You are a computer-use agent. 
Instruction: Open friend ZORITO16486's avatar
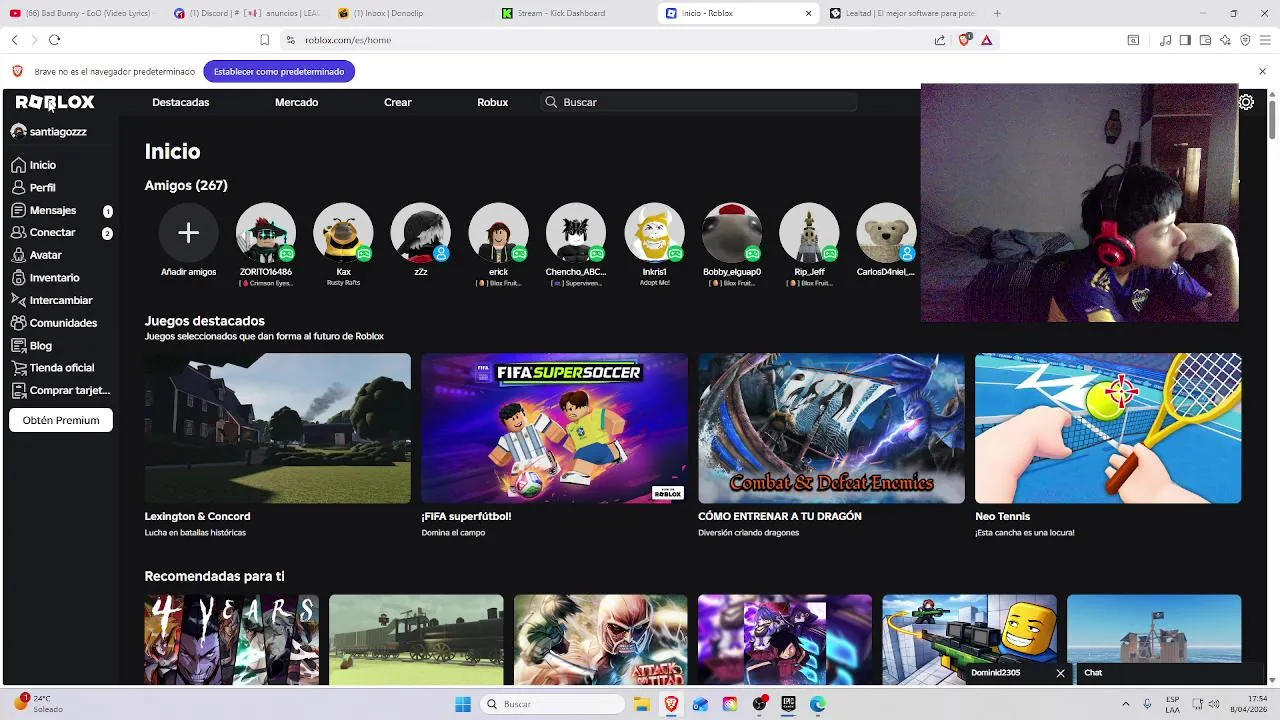click(x=266, y=233)
